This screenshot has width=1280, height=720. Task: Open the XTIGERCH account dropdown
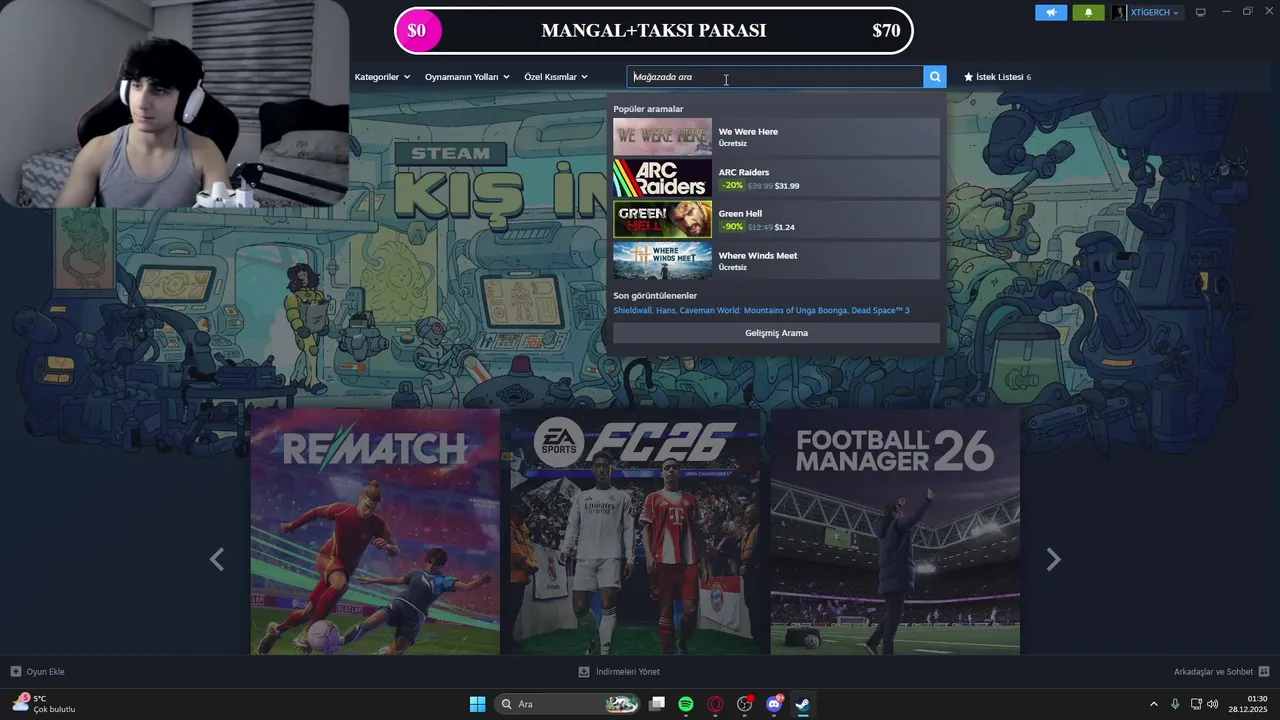pos(1154,12)
